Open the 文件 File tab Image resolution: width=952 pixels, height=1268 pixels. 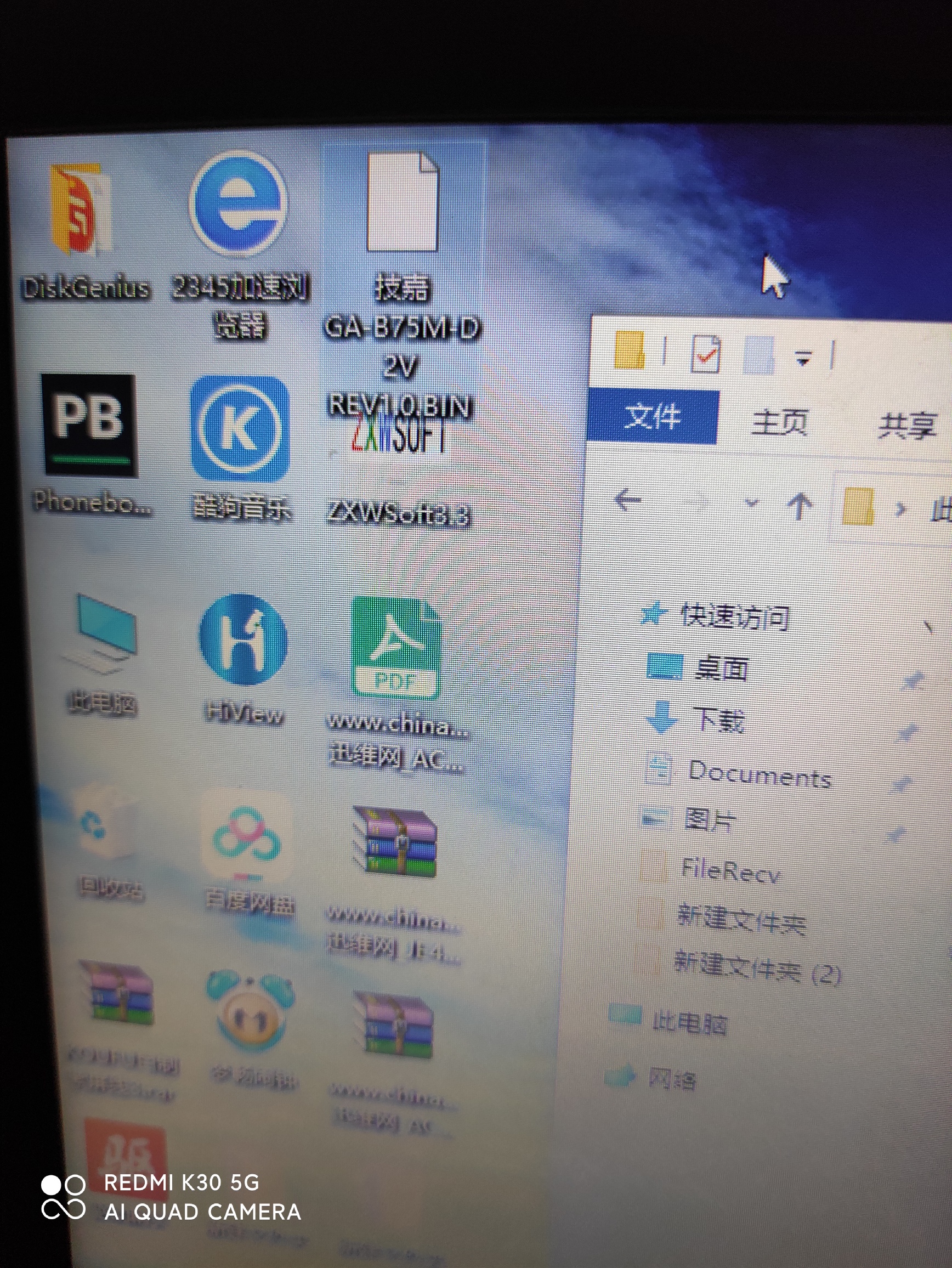click(x=653, y=417)
